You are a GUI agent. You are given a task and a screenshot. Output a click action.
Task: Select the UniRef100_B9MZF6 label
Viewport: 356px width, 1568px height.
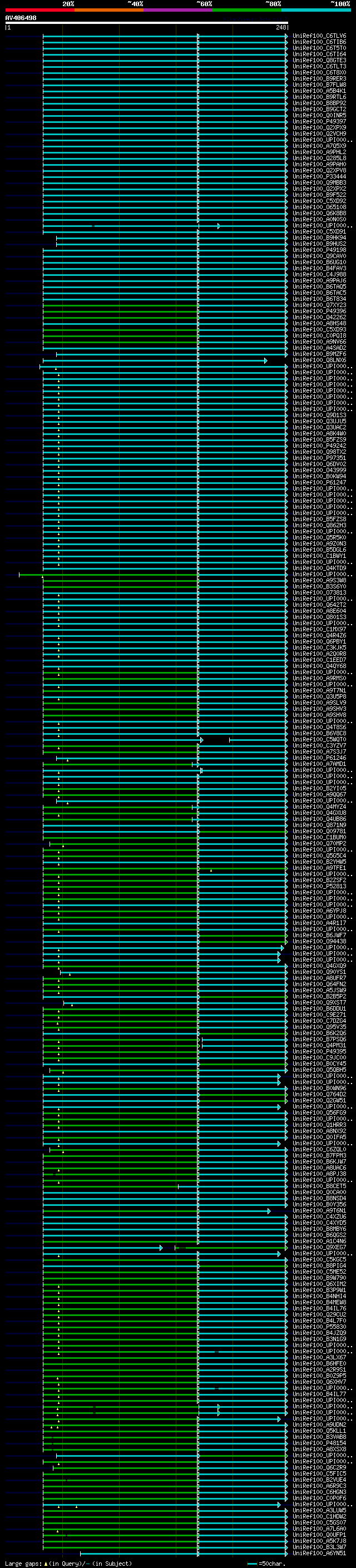[x=319, y=354]
